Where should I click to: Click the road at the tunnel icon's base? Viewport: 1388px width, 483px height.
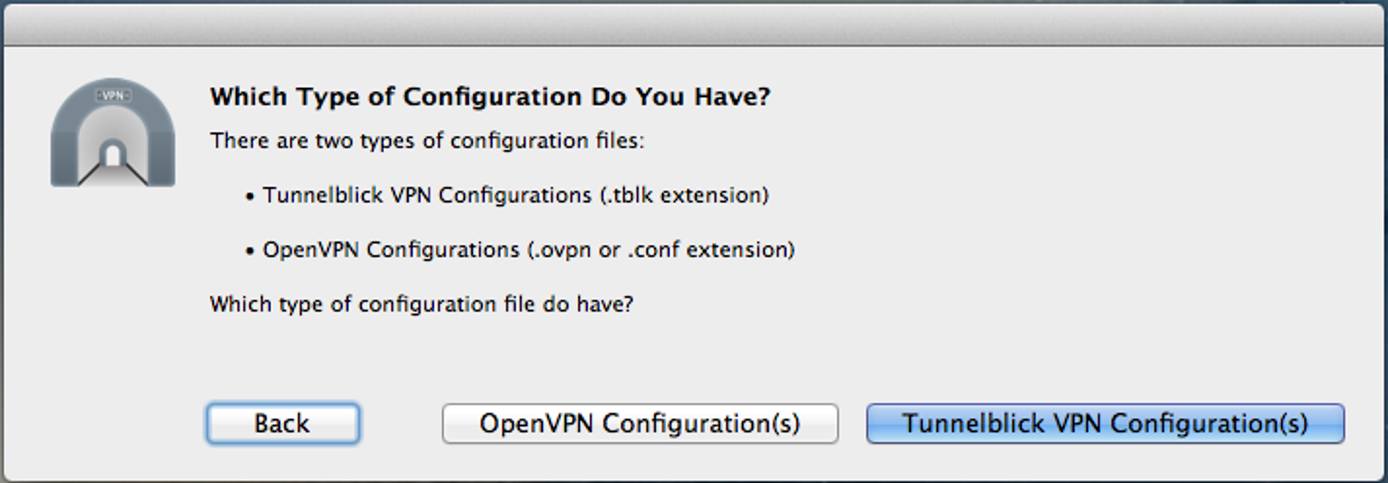(x=113, y=176)
